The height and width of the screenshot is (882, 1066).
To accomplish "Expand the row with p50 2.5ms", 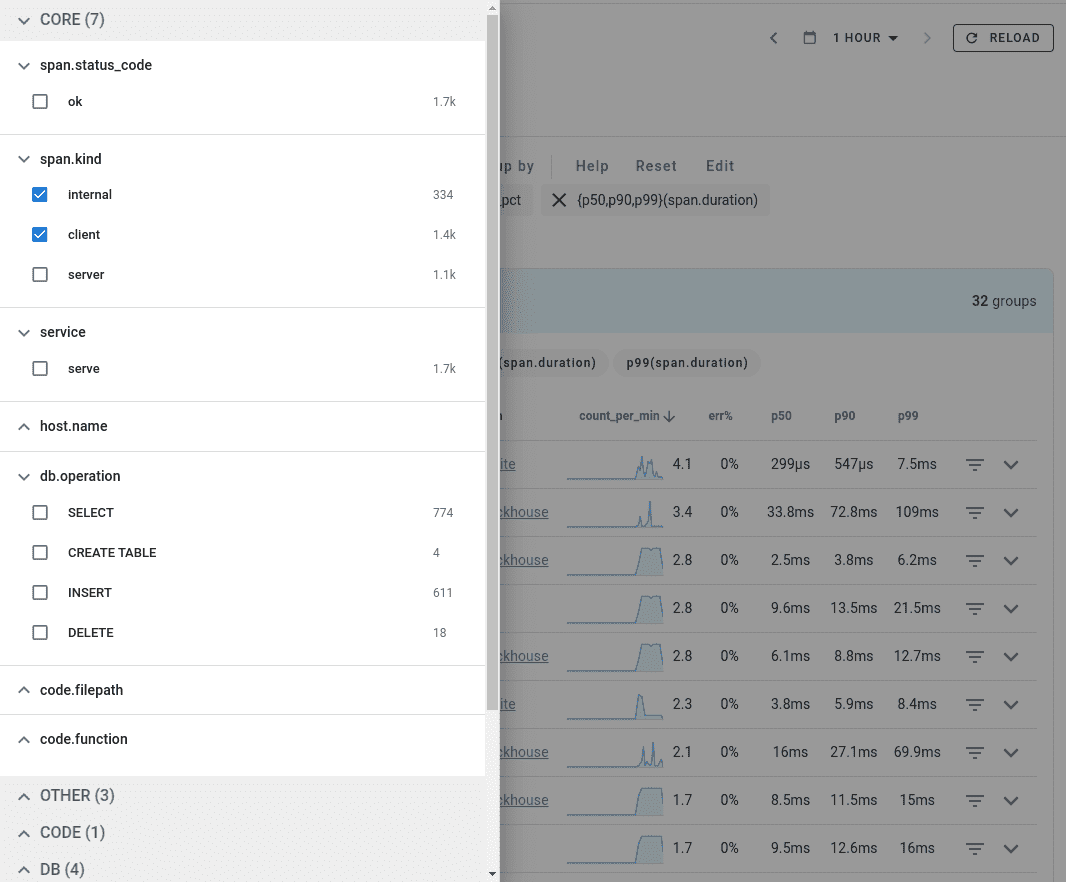I will point(1011,561).
